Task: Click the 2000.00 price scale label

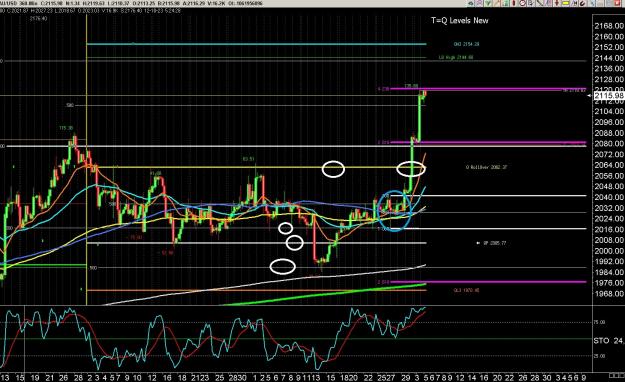Action: [x=609, y=251]
